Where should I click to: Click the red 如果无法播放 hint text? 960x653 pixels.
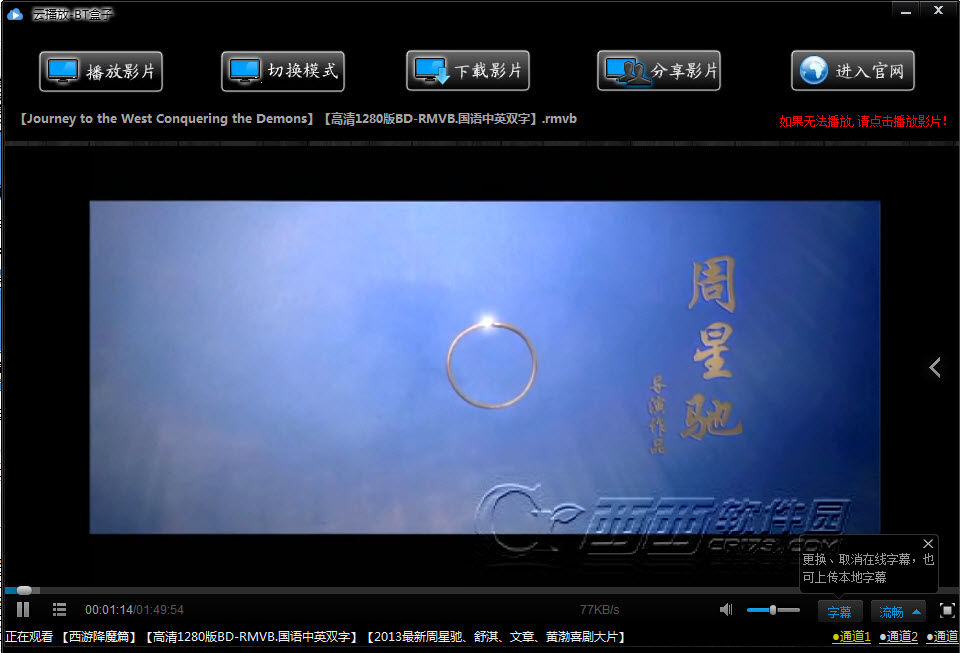click(x=863, y=121)
